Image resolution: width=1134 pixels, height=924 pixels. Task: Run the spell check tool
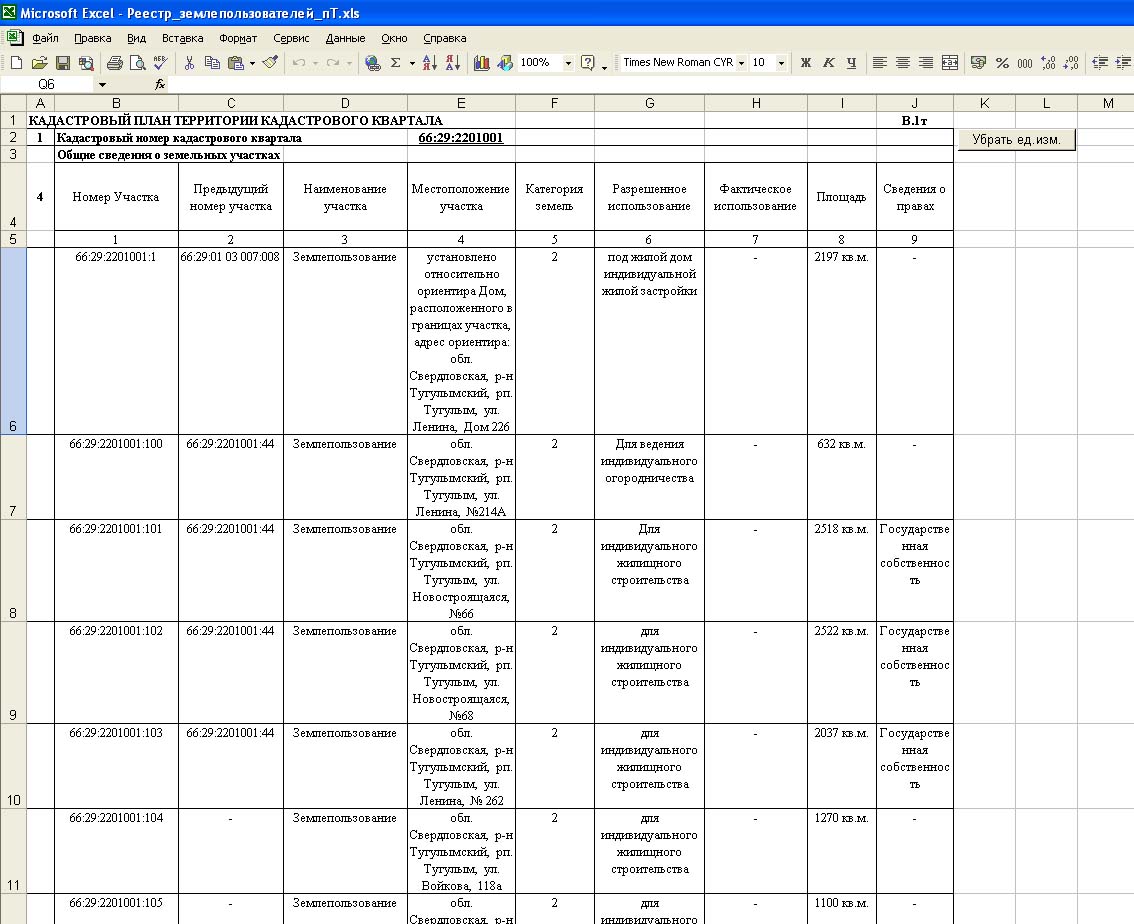pos(161,63)
